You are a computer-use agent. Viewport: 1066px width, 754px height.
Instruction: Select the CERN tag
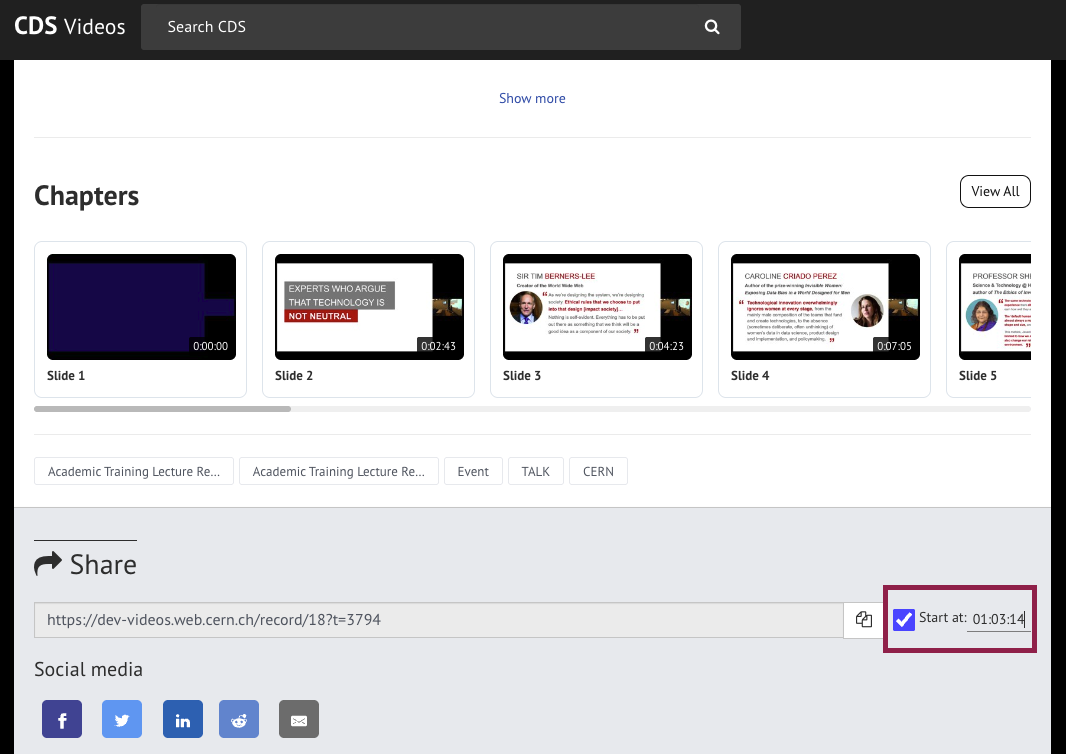(598, 471)
